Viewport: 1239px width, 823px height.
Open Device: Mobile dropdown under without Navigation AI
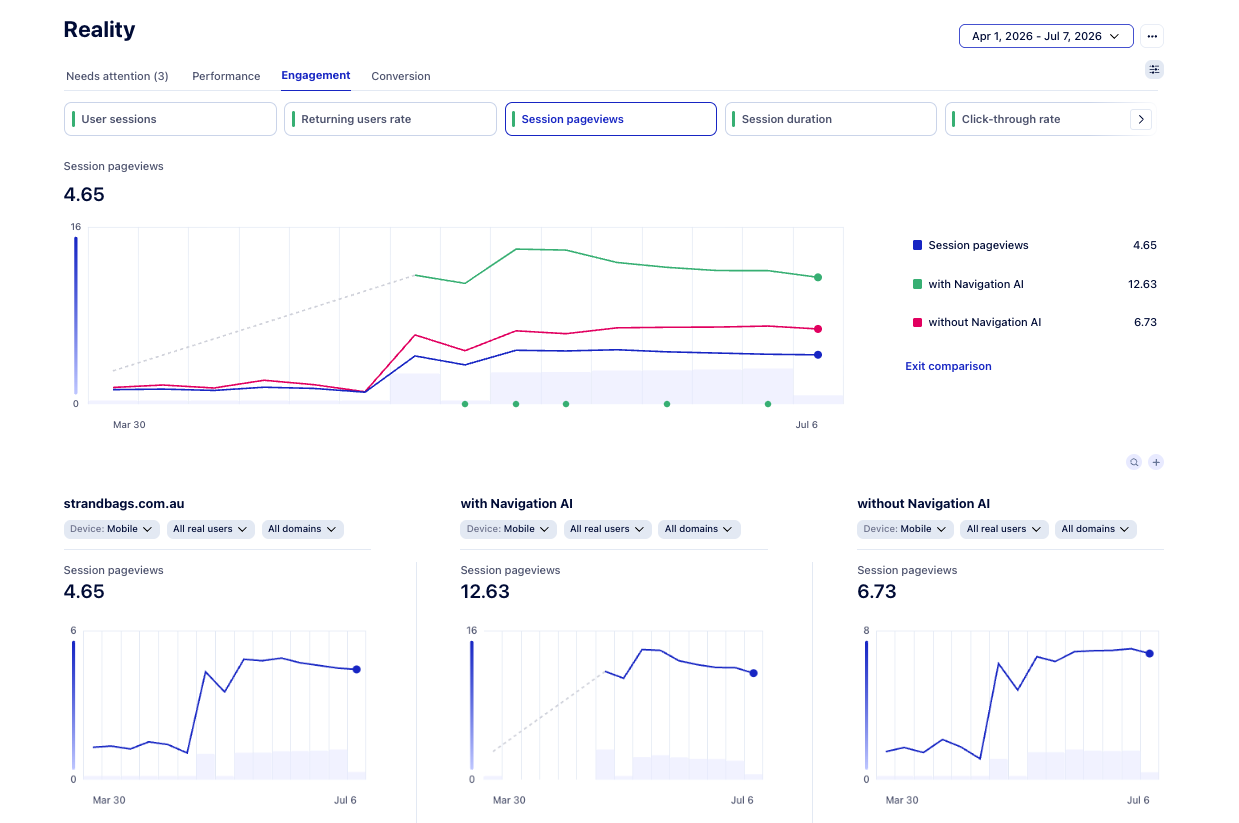(x=906, y=529)
